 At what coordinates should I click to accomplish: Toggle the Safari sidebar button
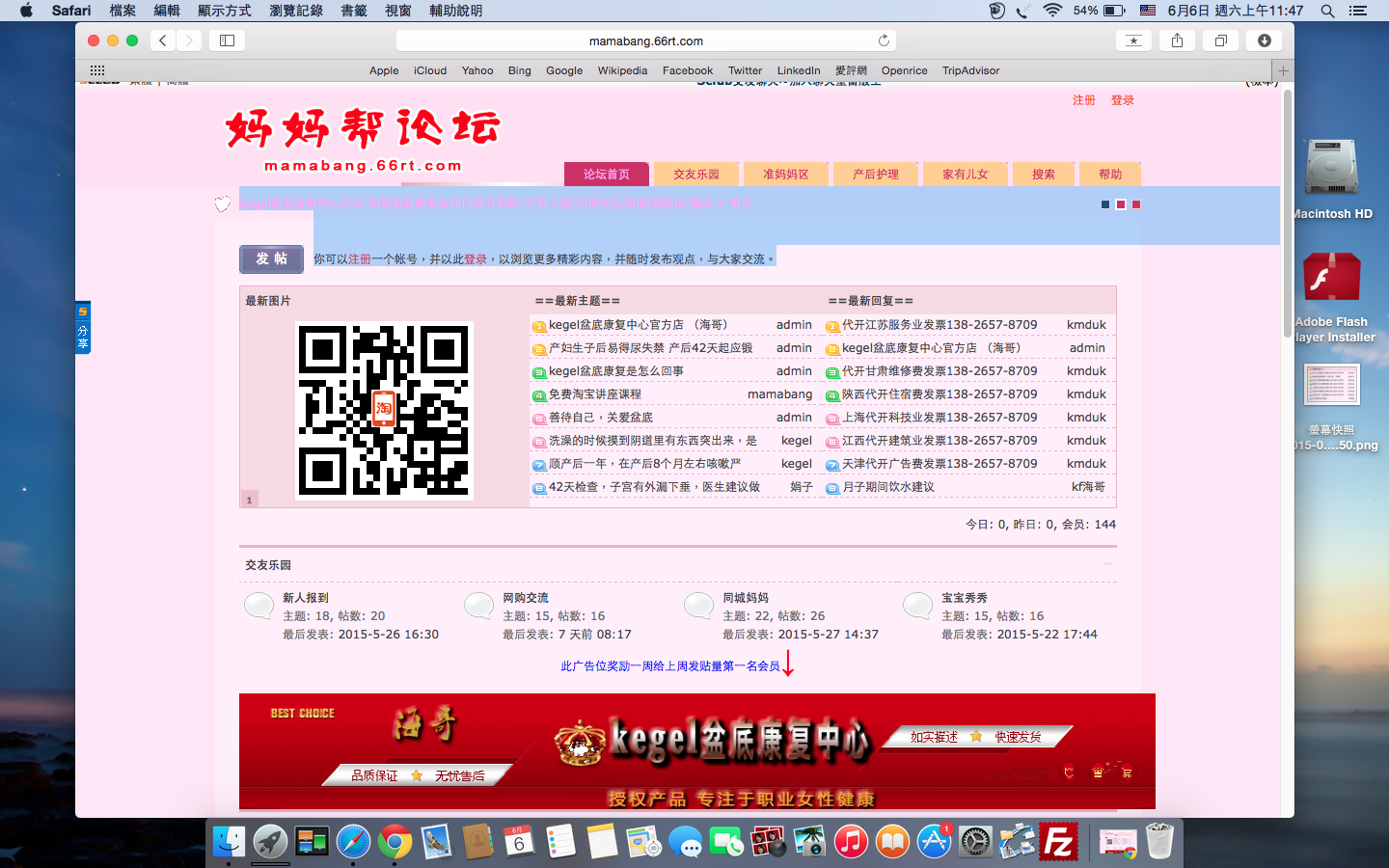click(228, 41)
